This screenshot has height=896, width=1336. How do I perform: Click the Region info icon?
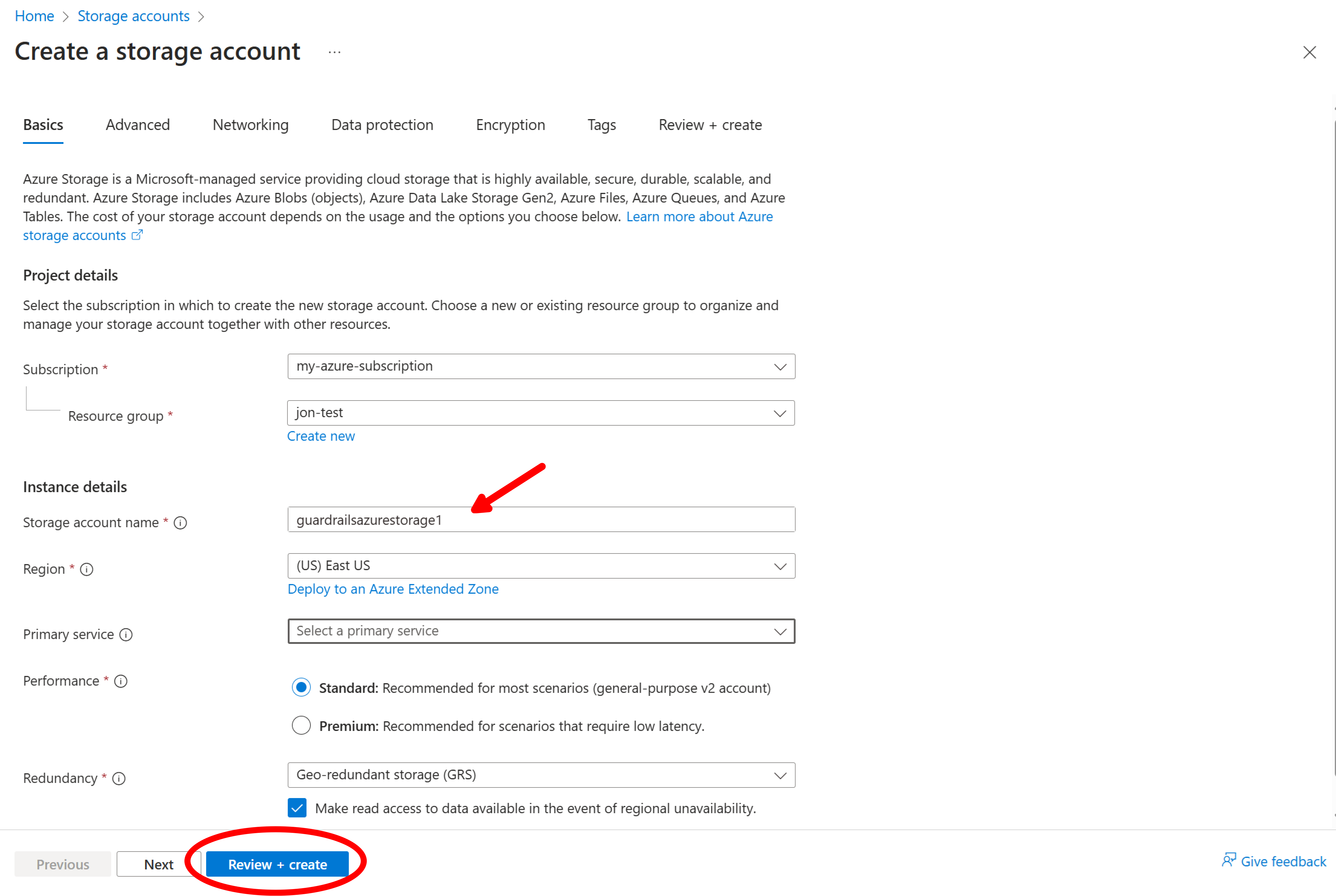coord(86,569)
